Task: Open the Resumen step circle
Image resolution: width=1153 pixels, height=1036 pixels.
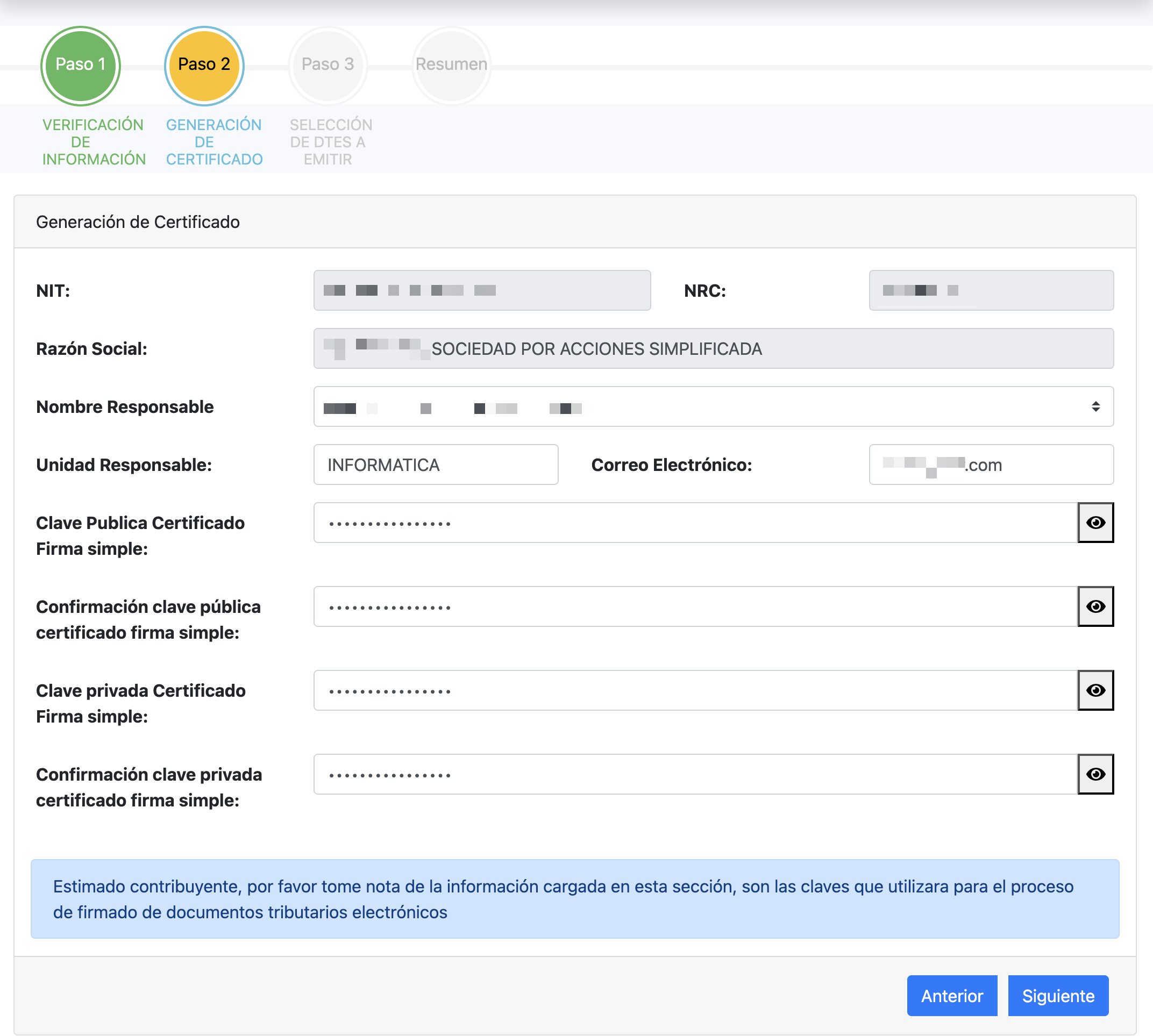Action: (451, 65)
